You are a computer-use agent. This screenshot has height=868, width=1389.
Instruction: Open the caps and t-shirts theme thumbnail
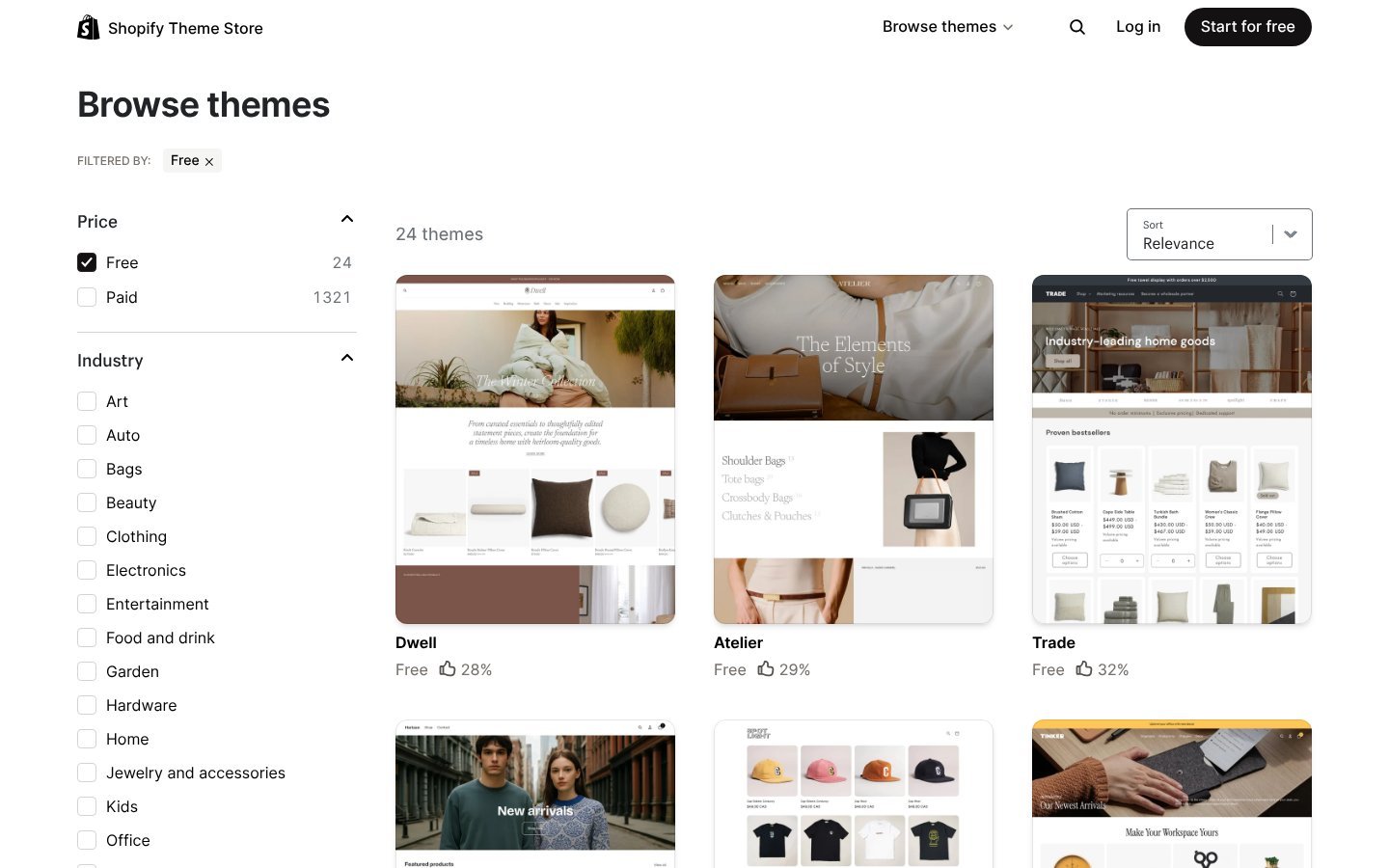pos(854,794)
